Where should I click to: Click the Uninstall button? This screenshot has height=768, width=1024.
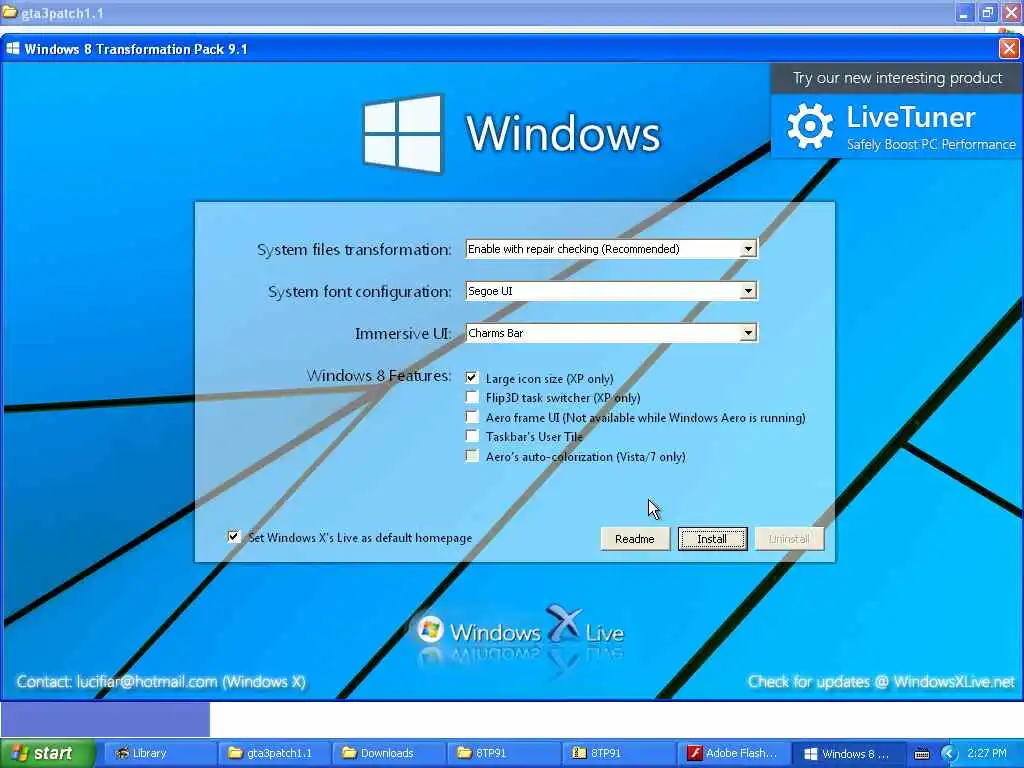click(x=789, y=539)
